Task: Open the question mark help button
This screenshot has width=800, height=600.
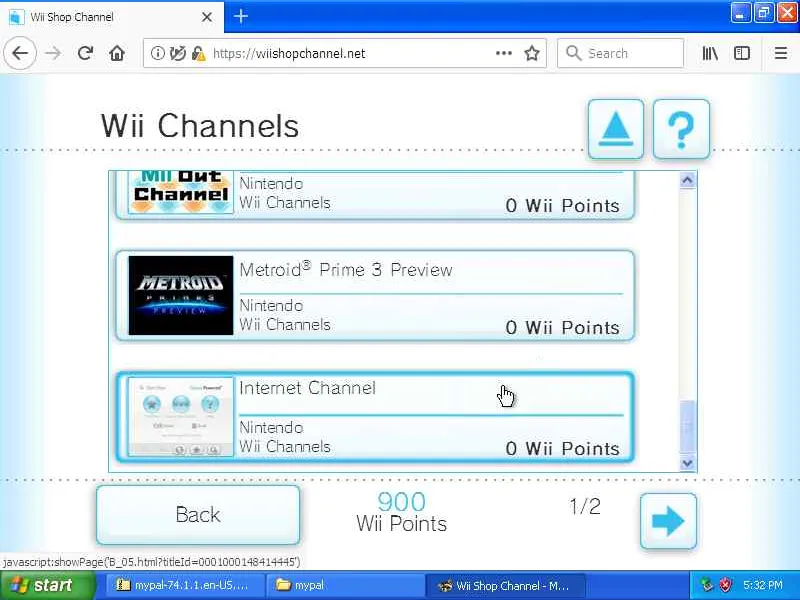Action: [x=681, y=129]
